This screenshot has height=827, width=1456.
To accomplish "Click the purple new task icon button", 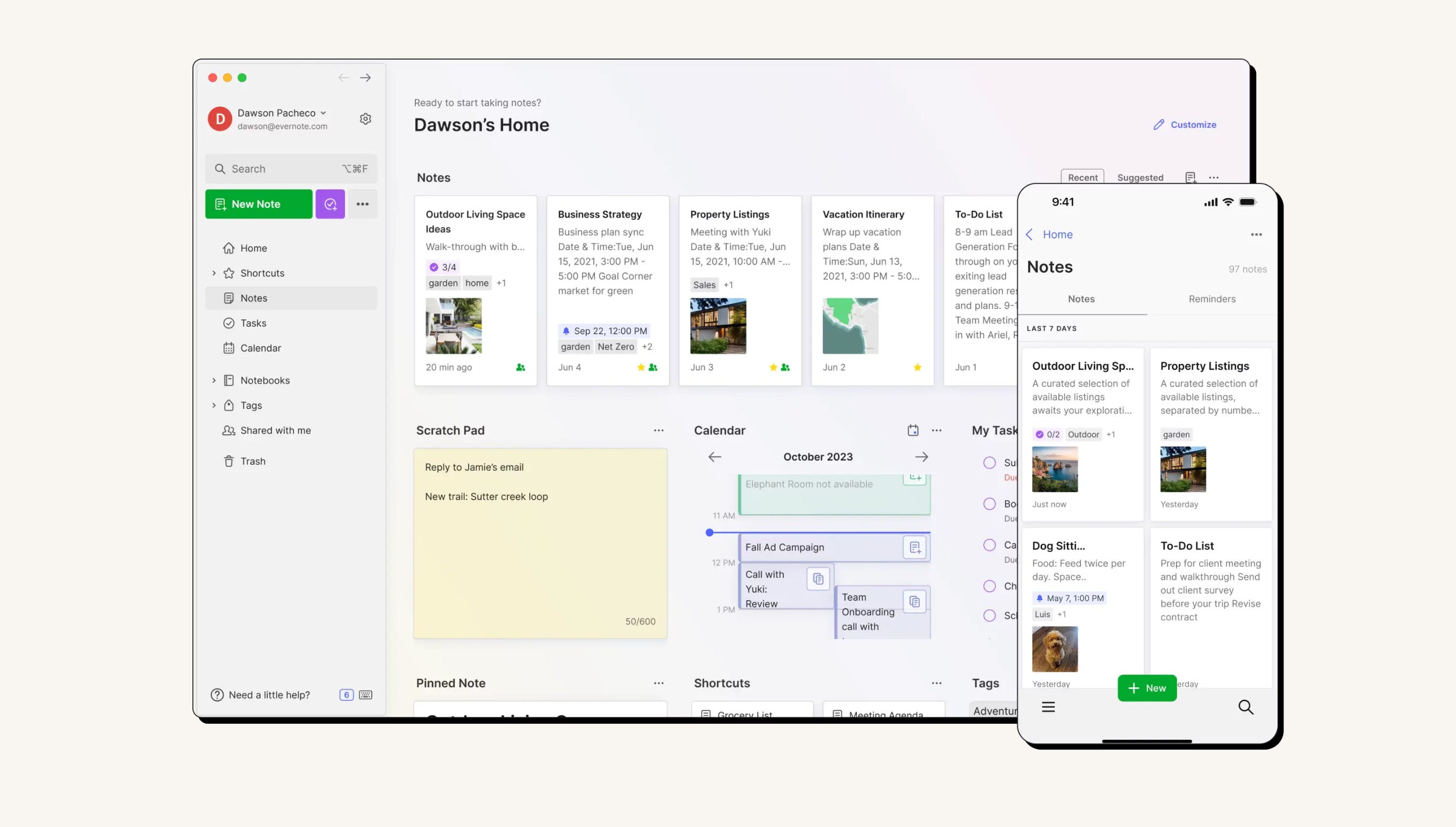I will [330, 204].
